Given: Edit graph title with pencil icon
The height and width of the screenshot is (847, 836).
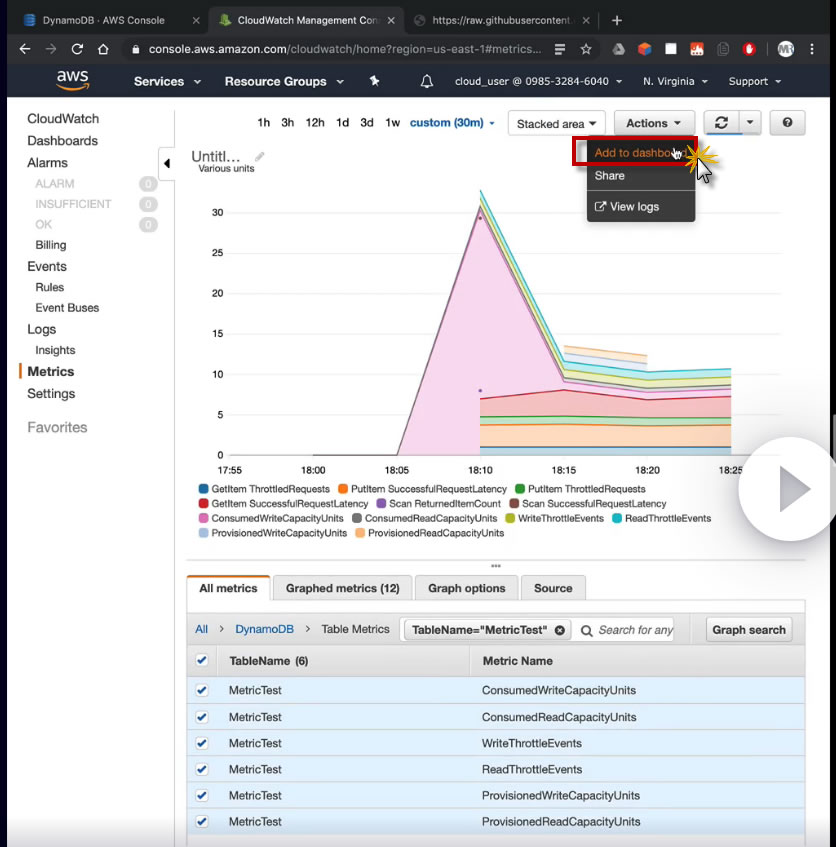Looking at the screenshot, I should (260, 156).
